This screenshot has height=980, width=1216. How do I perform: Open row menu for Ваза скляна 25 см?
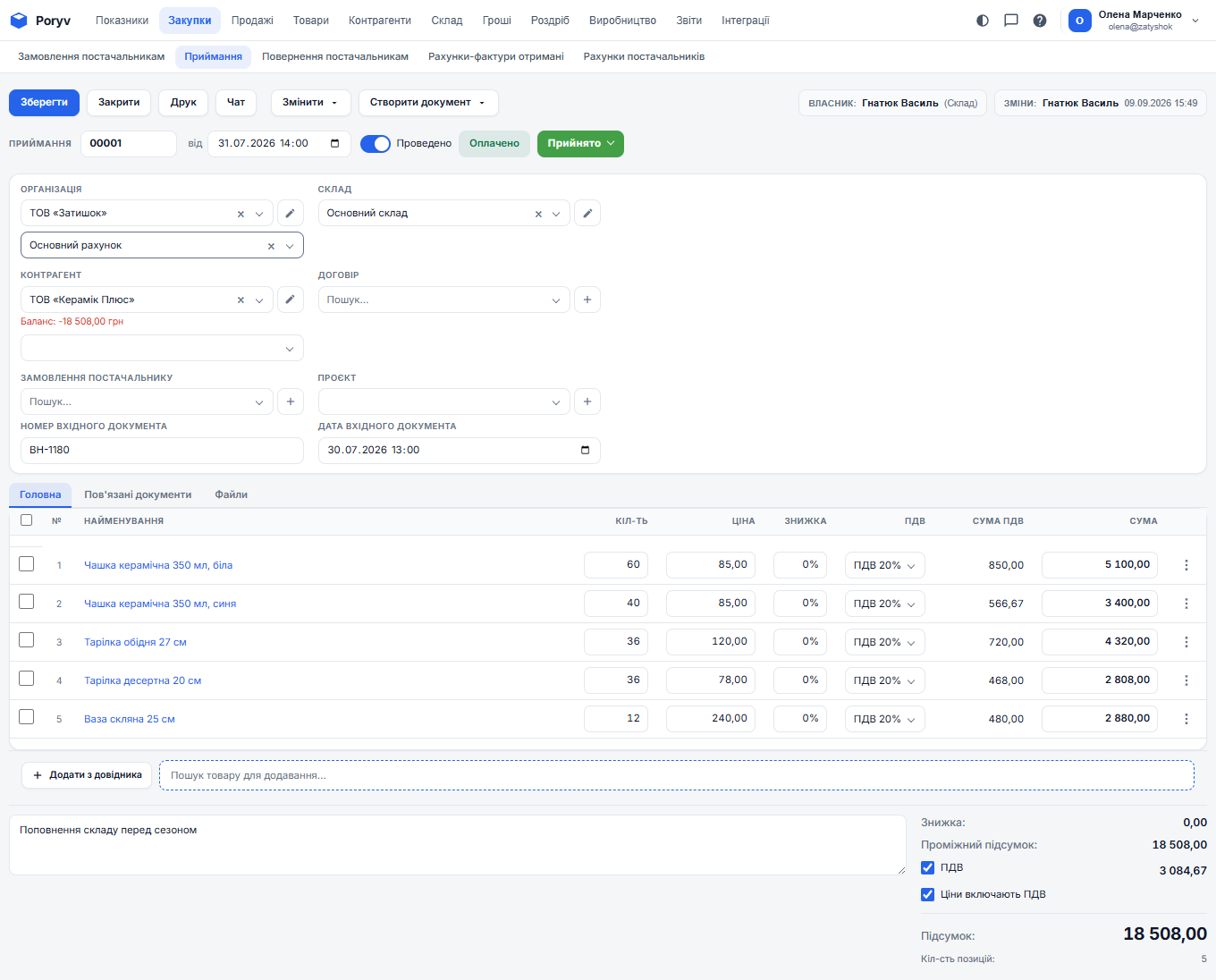pos(1186,719)
